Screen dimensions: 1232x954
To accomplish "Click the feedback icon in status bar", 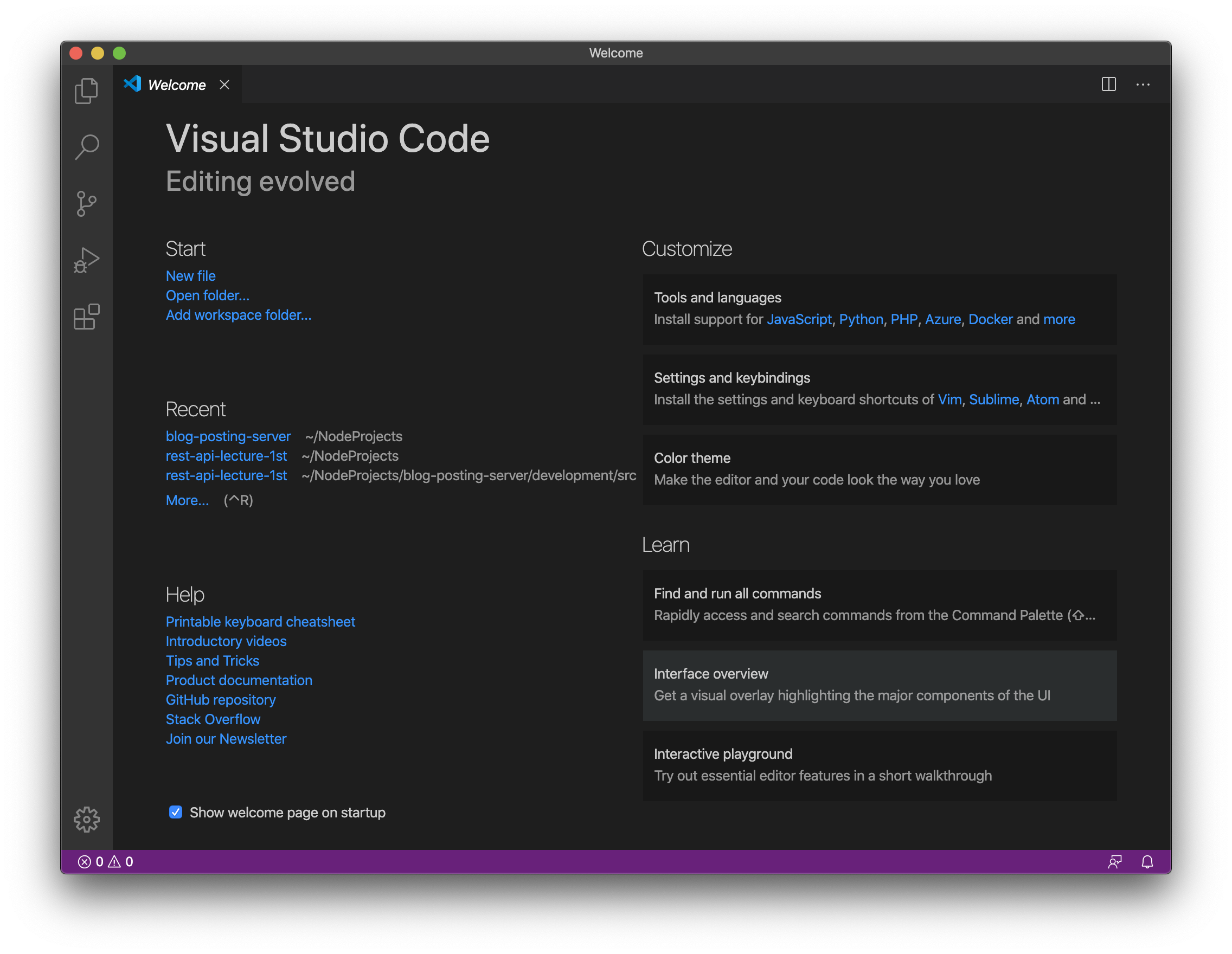I will tap(1115, 861).
